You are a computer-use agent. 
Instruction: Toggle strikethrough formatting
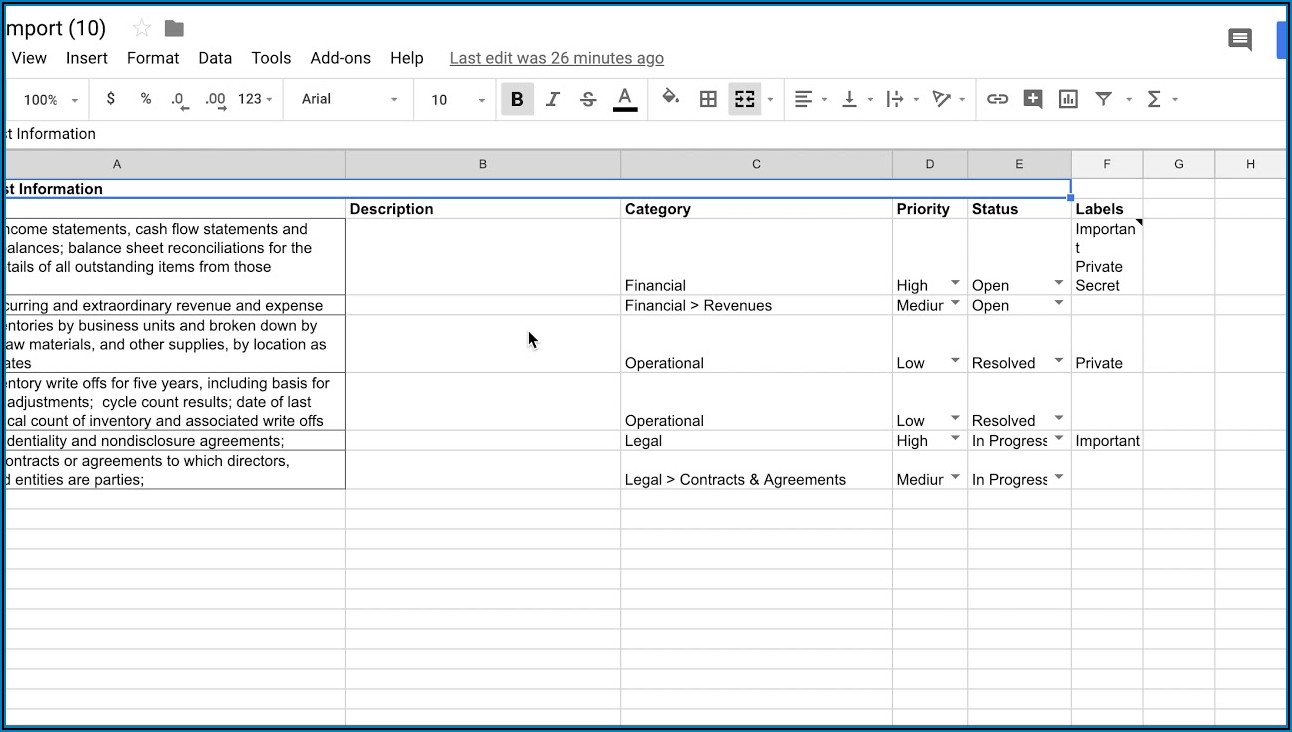click(588, 99)
